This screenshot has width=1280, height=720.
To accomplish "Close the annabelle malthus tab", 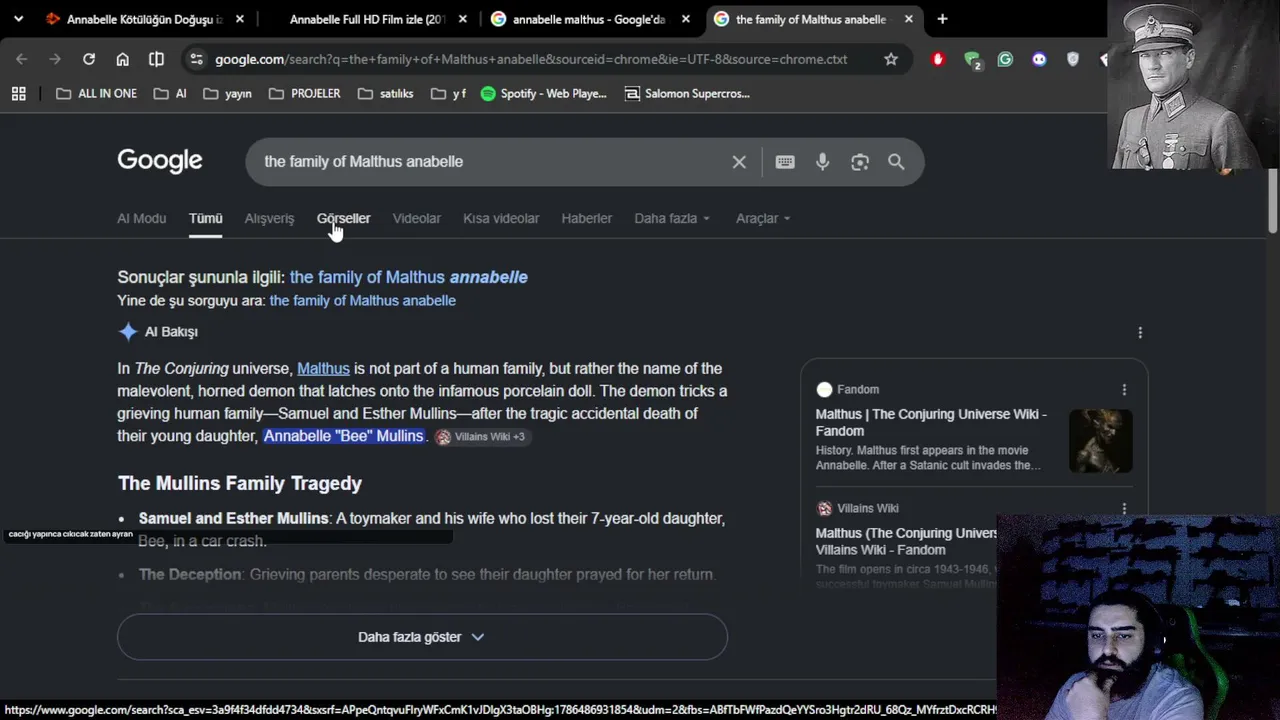I will pos(685,19).
